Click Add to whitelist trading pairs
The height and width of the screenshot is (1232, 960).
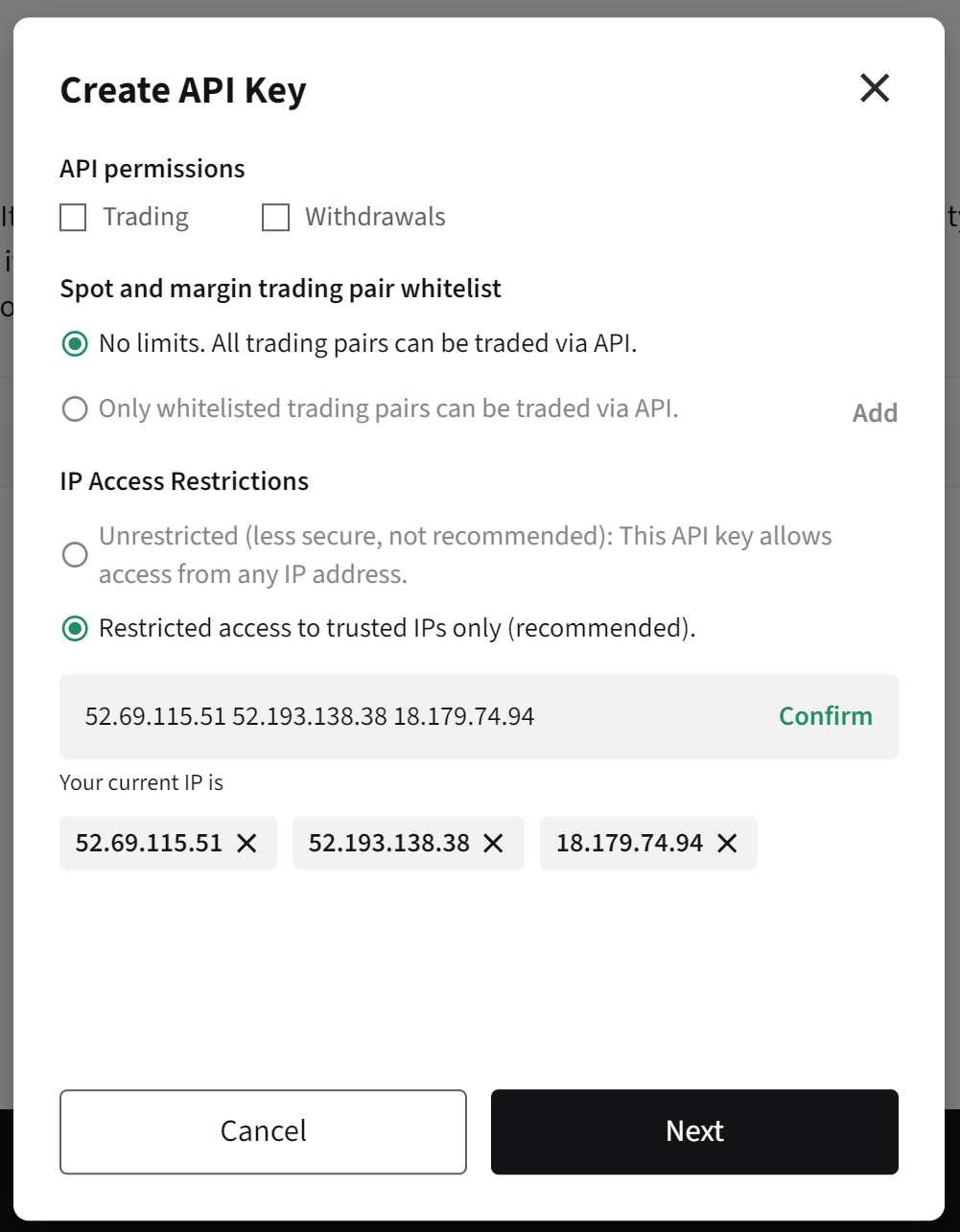(x=874, y=412)
